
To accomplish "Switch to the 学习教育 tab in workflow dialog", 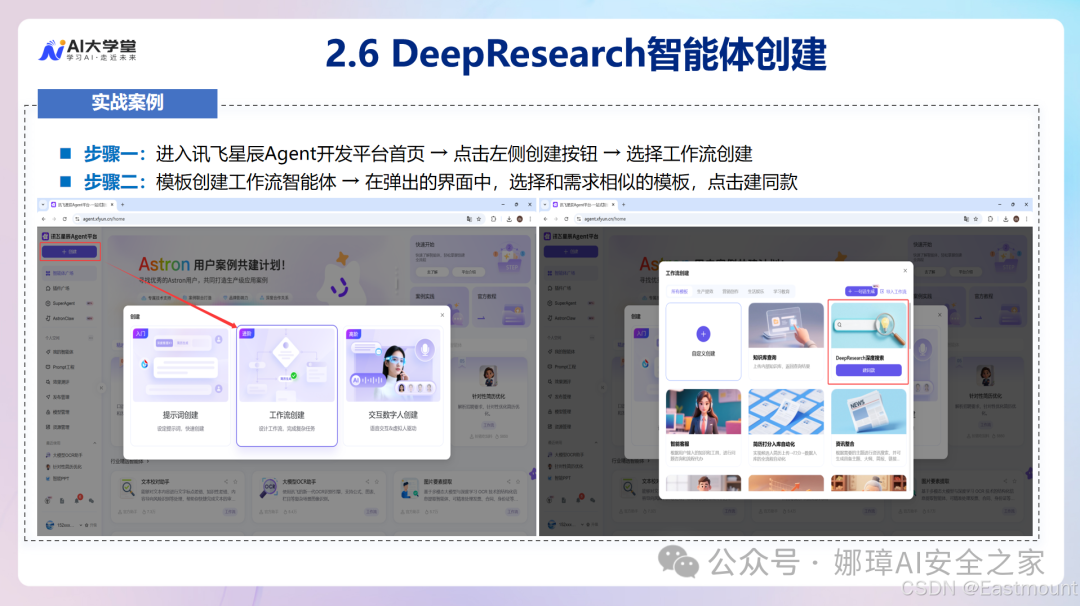I will point(781,291).
